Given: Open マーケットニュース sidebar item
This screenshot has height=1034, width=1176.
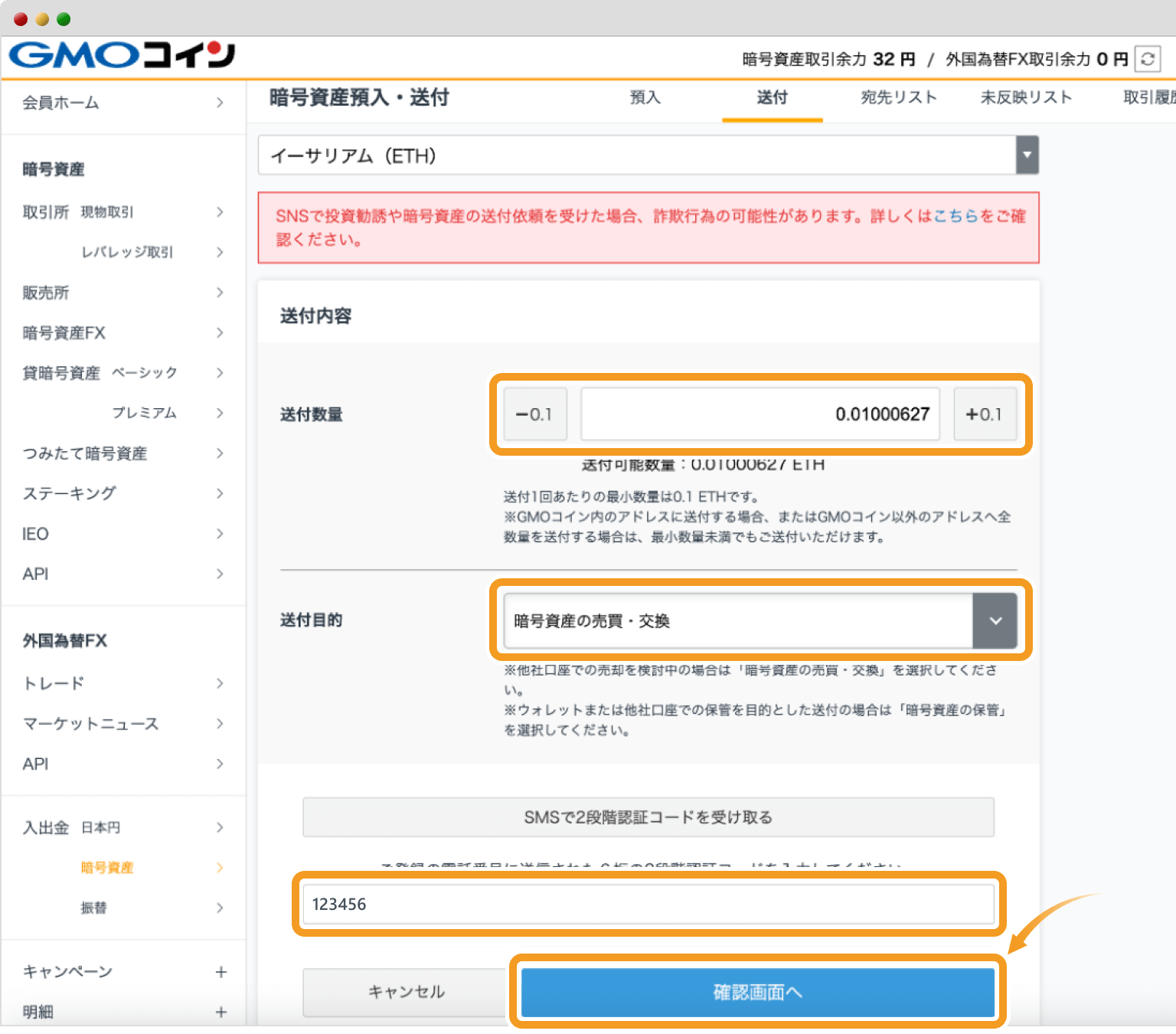Looking at the screenshot, I should point(123,724).
